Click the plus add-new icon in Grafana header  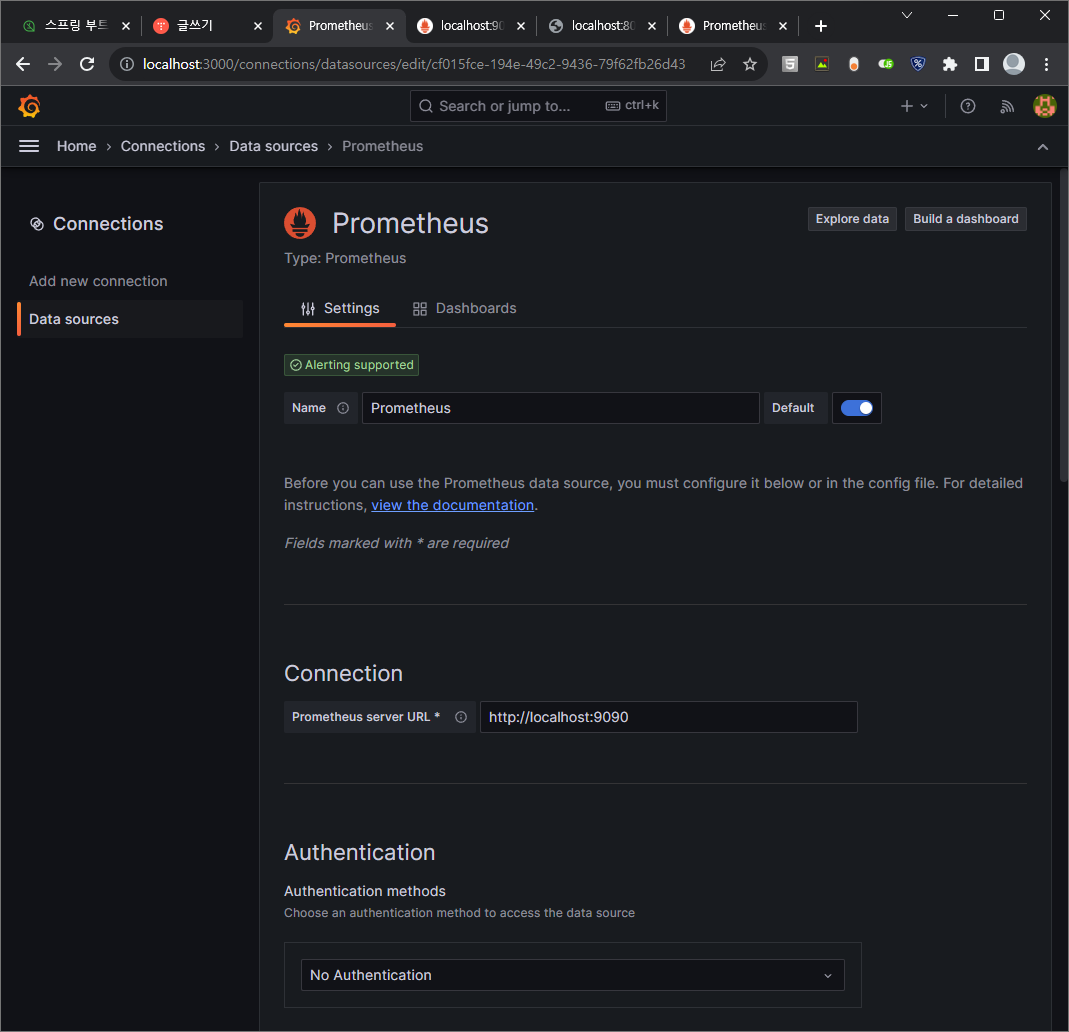click(914, 106)
